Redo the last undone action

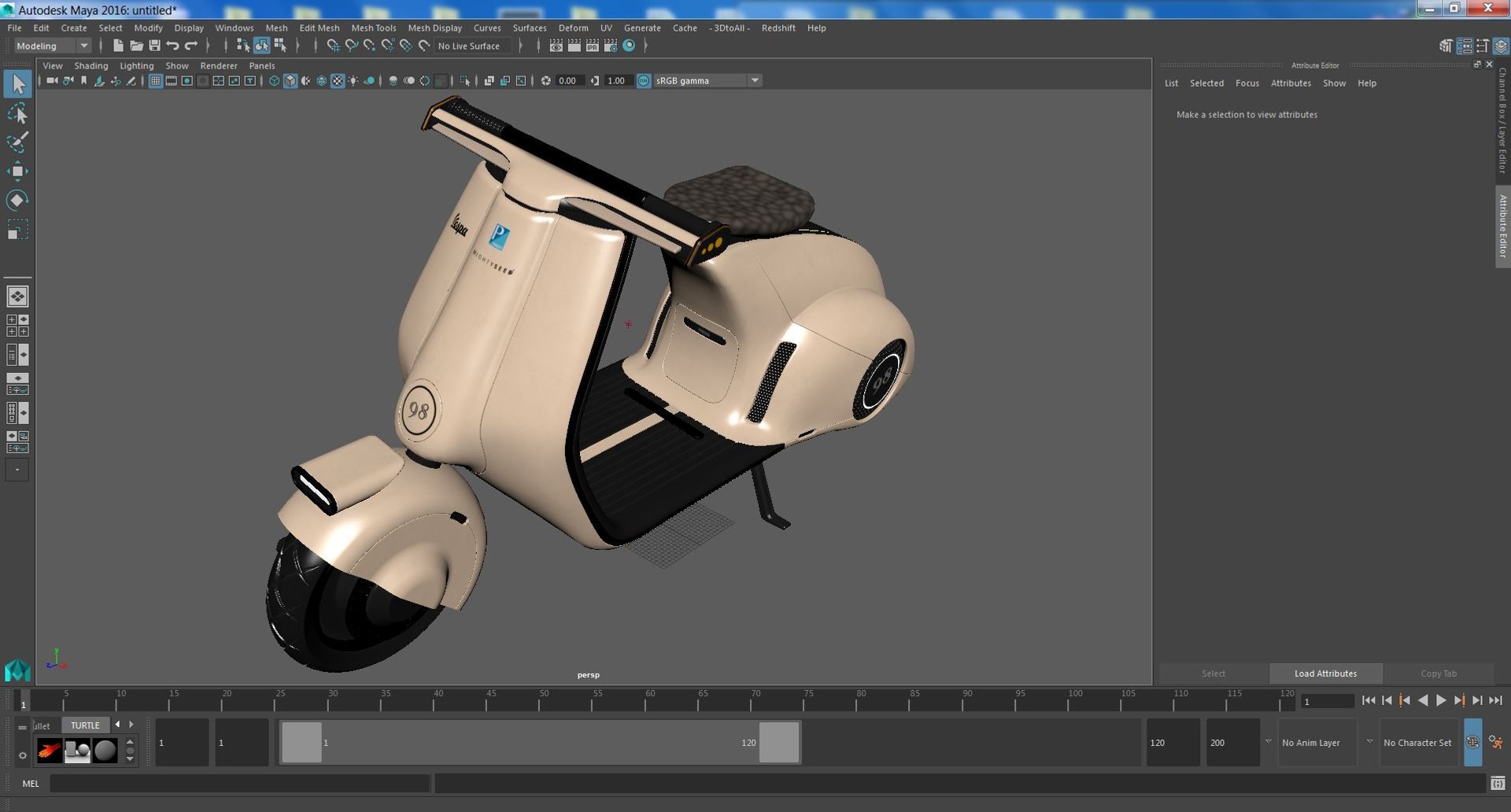coord(190,46)
